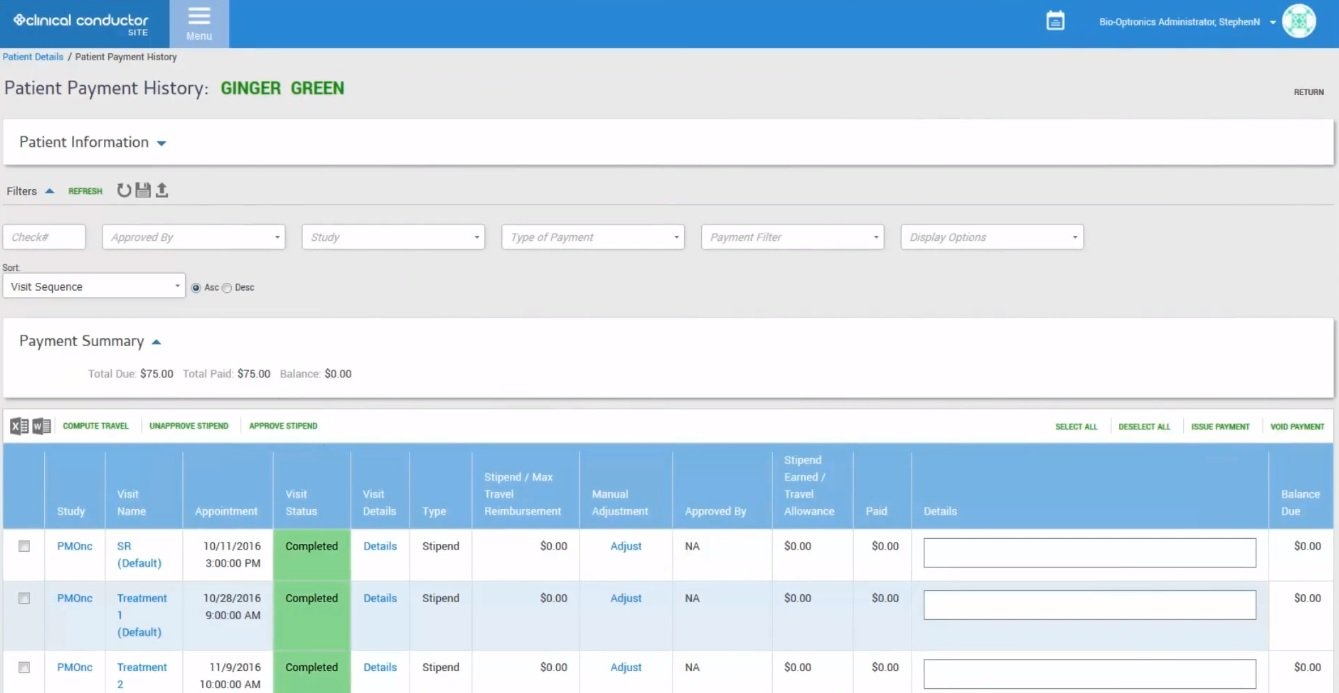Open the Approved By dropdown

point(196,237)
